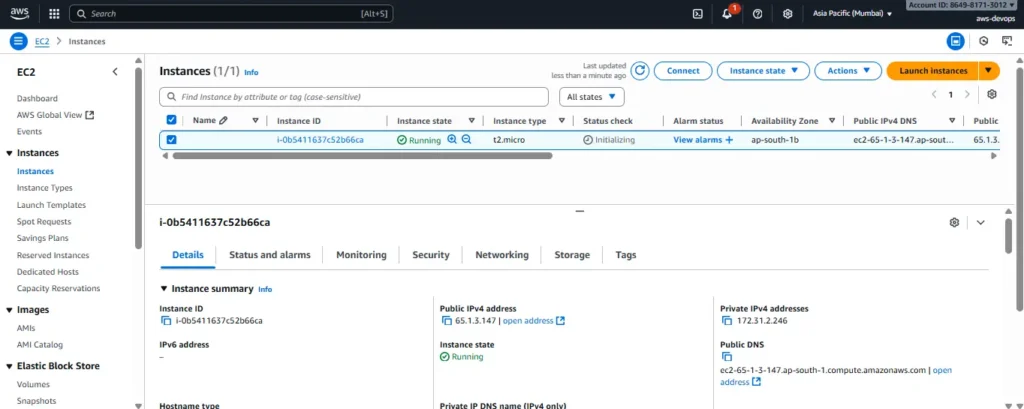Toggle the select-all checkbox in table header
The image size is (1024, 409).
pyautogui.click(x=171, y=120)
